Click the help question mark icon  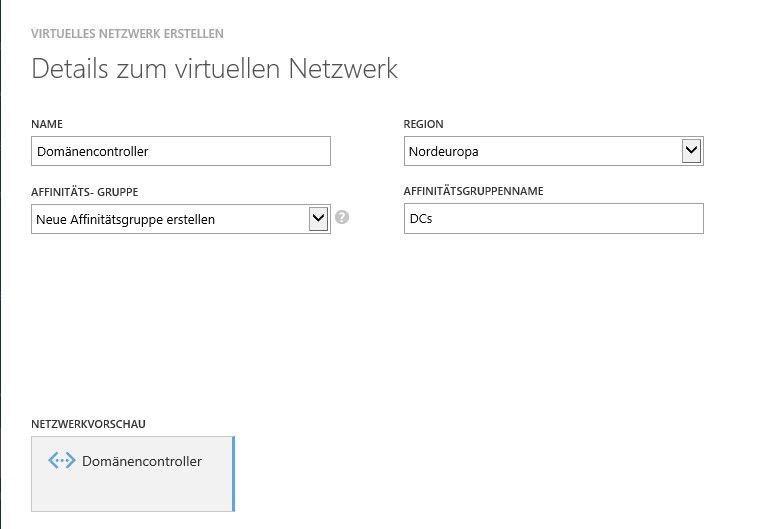[x=342, y=217]
